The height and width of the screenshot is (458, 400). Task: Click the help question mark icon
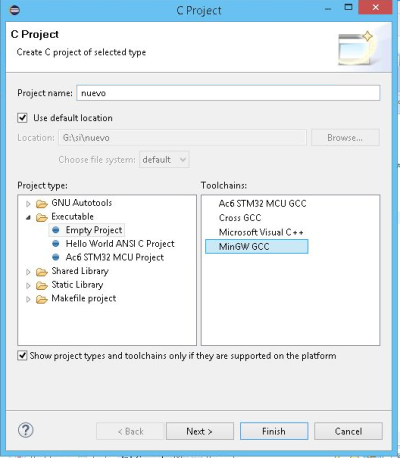point(25,430)
